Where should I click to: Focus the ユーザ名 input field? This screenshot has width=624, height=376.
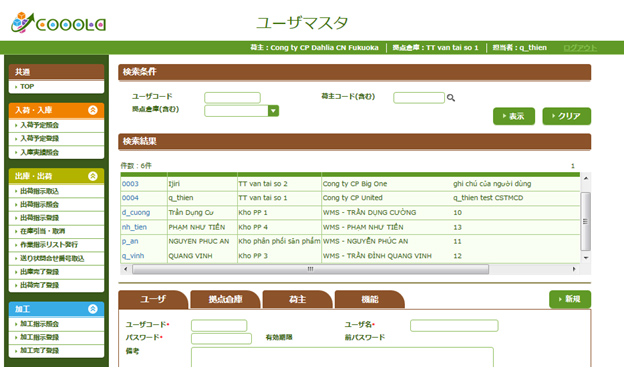click(454, 325)
